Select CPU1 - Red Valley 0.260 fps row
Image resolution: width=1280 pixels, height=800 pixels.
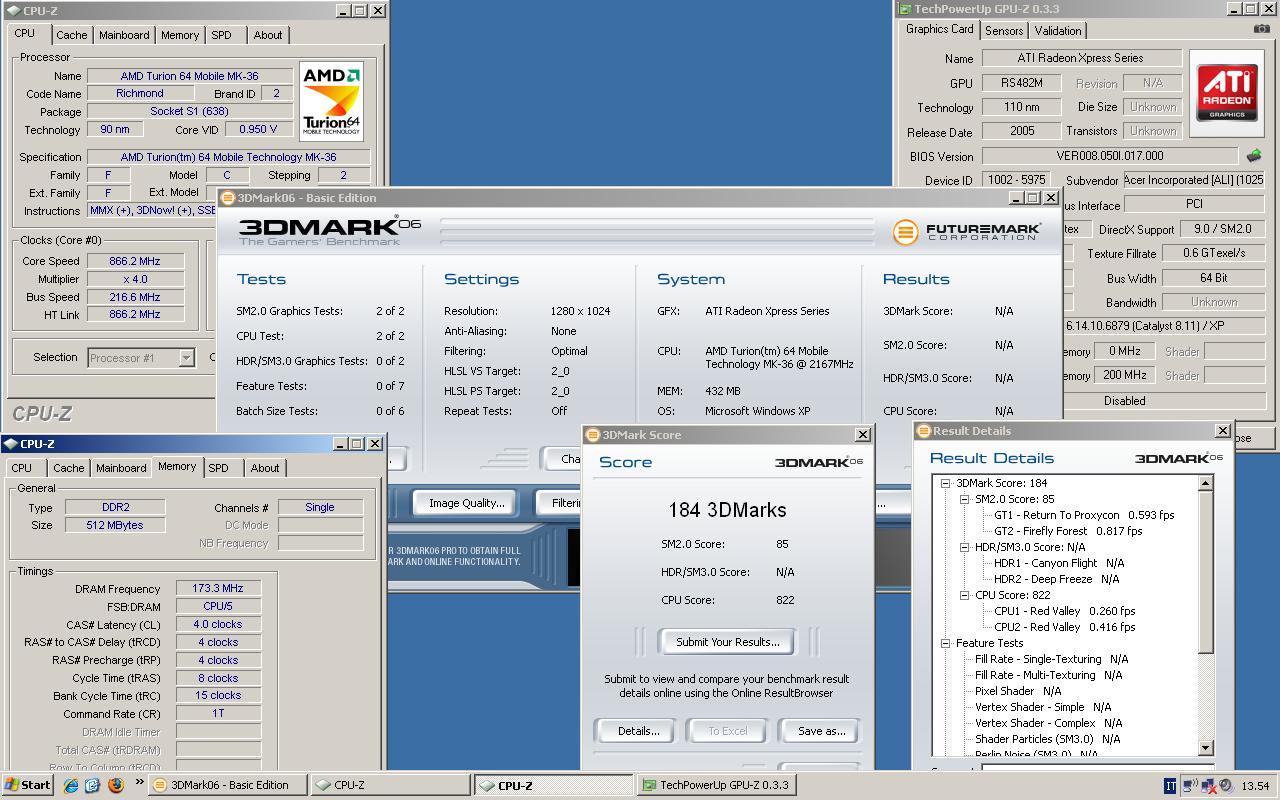1065,611
